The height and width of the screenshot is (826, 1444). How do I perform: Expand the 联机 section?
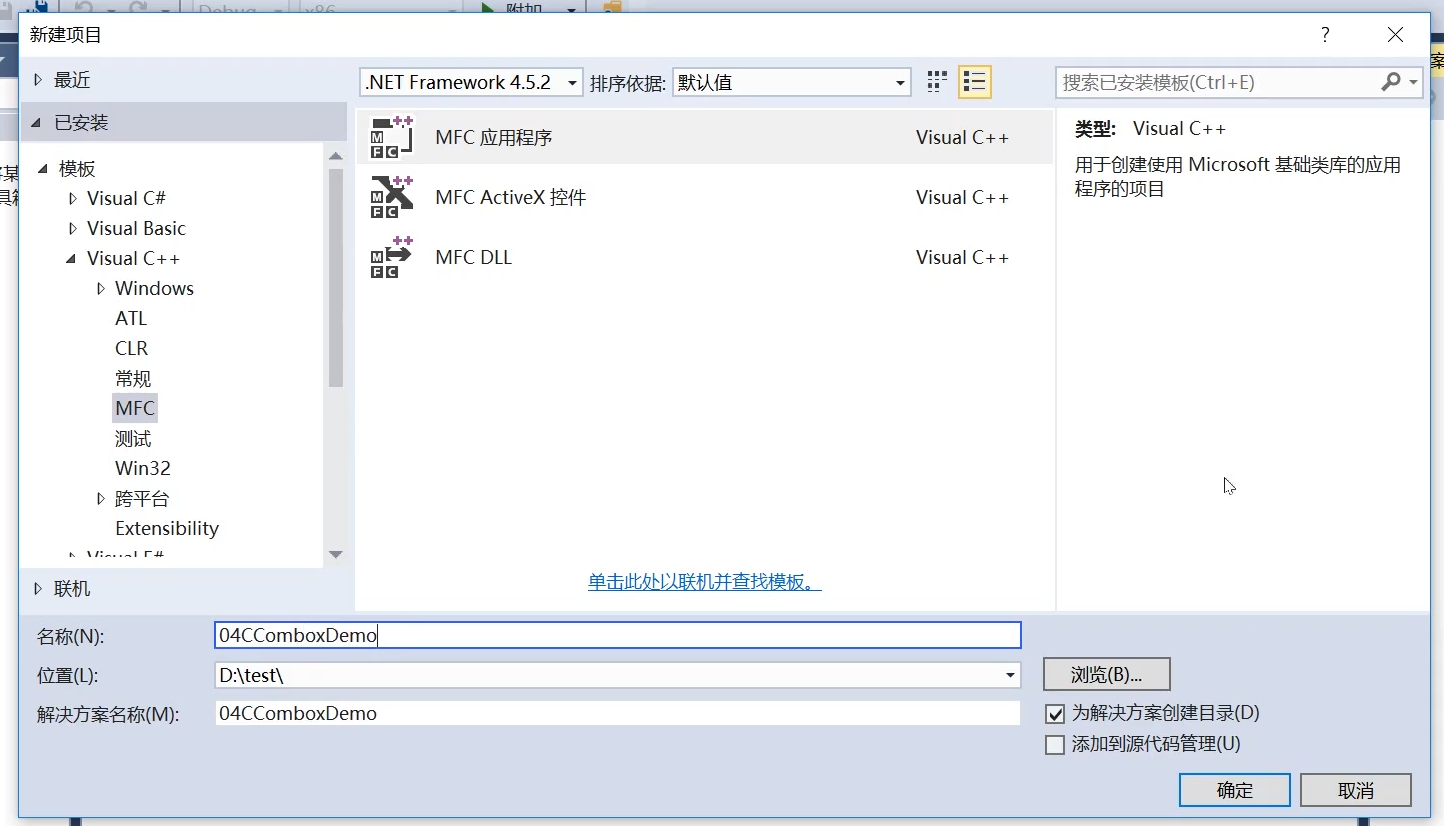tap(38, 589)
